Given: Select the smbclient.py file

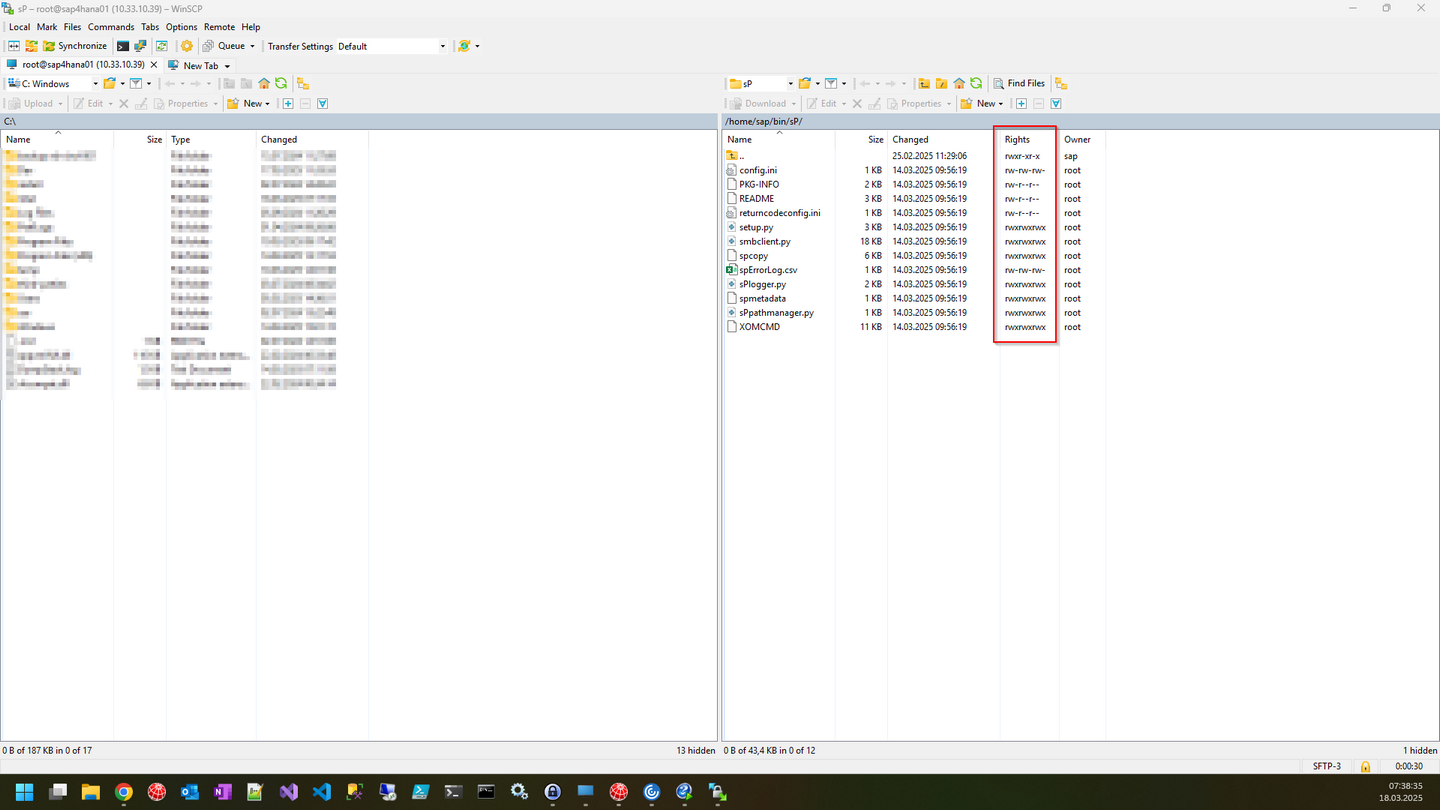Looking at the screenshot, I should click(x=765, y=241).
